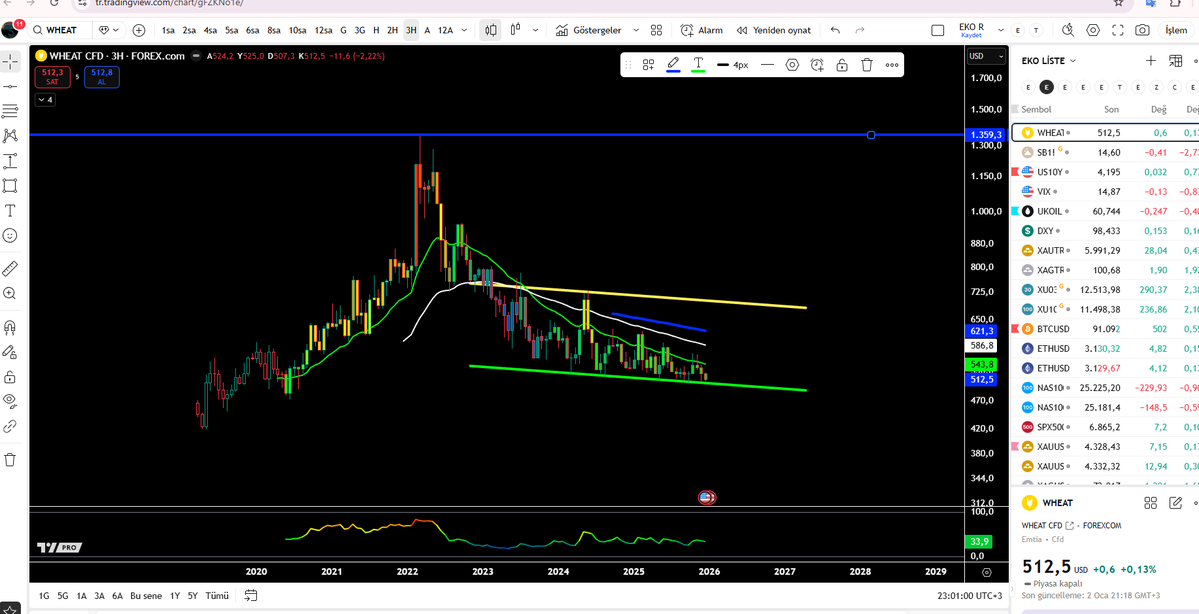Toggle fullscreen mode

tap(1118, 31)
